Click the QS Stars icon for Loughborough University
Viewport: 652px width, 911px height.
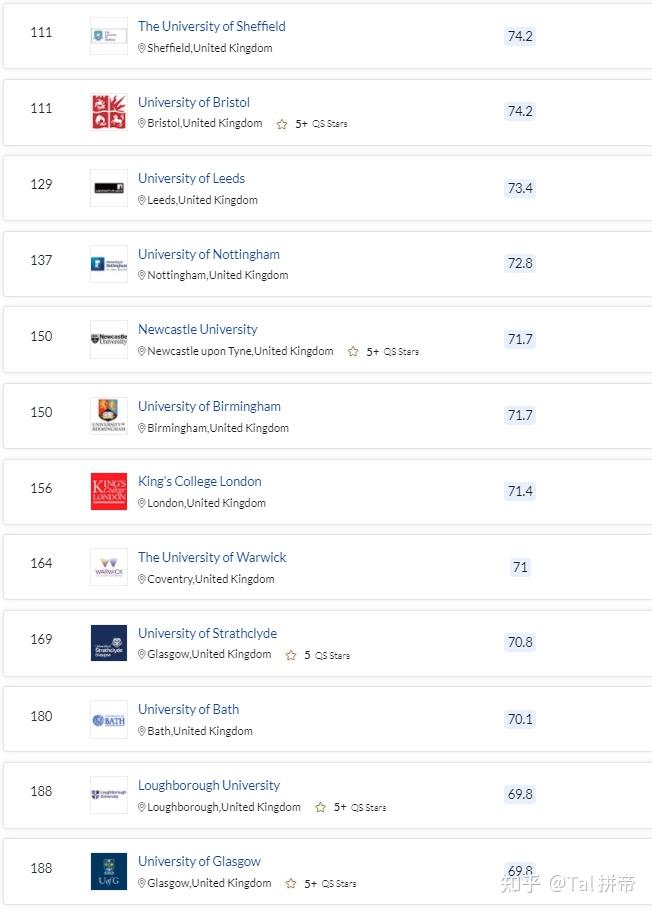click(x=320, y=807)
